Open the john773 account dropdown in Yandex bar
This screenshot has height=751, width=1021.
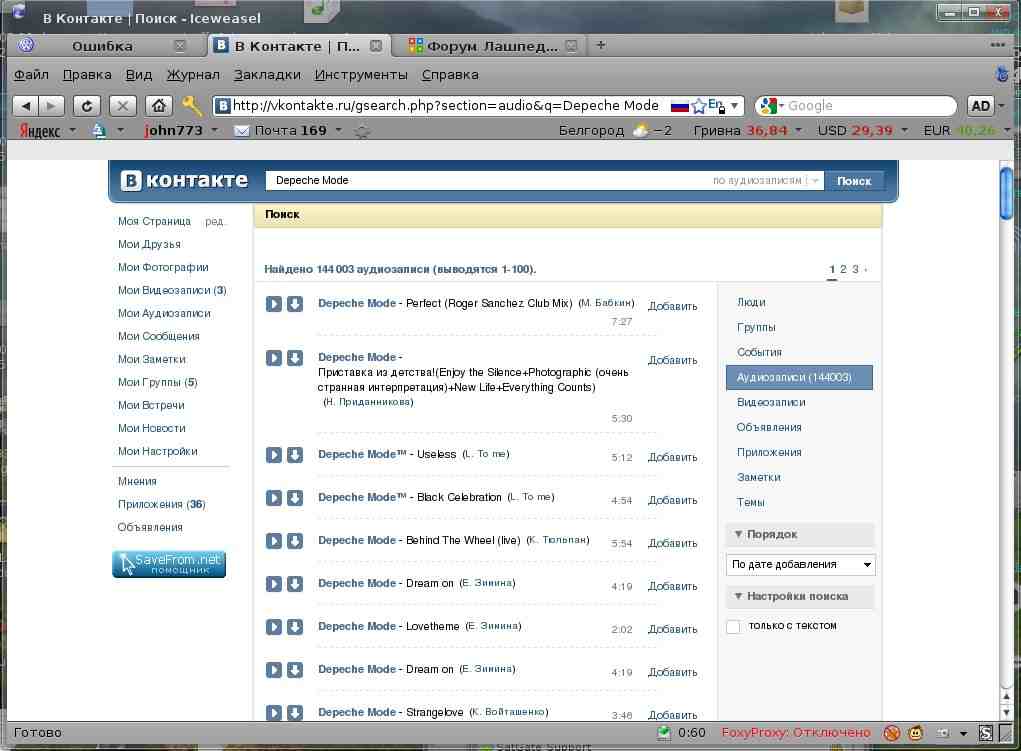pyautogui.click(x=214, y=130)
